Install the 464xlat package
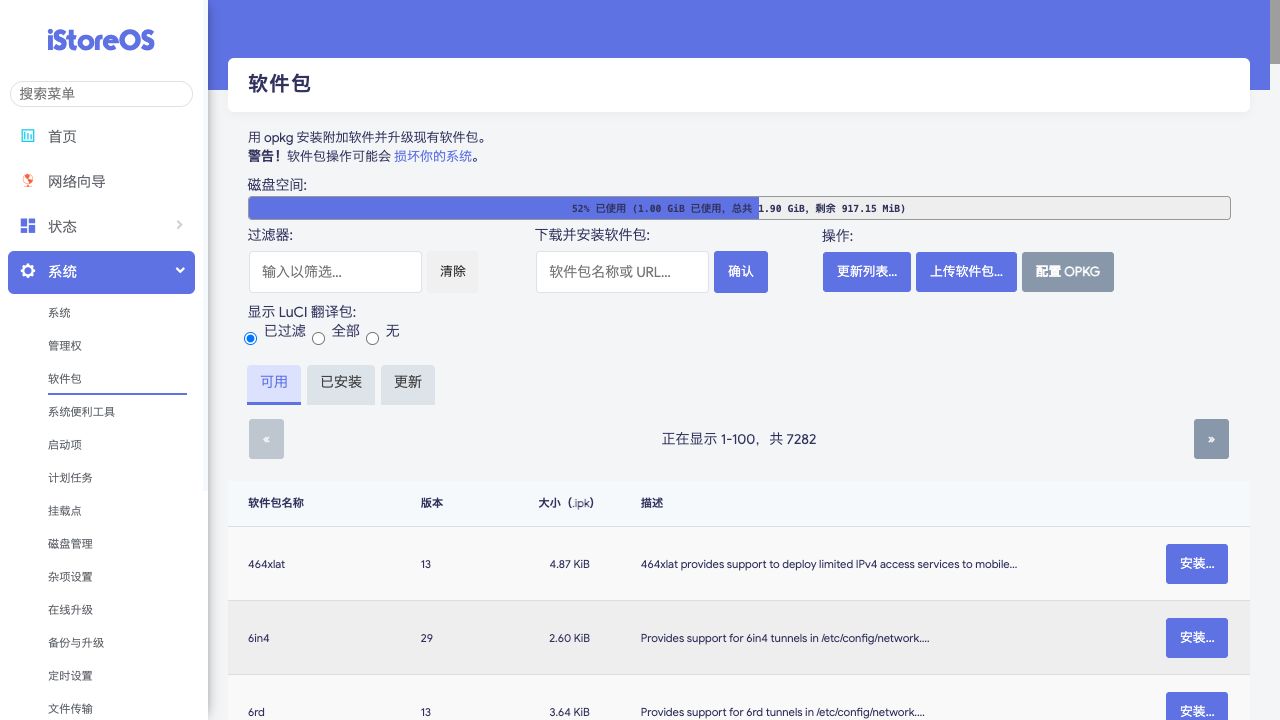The height and width of the screenshot is (720, 1280). point(1197,564)
